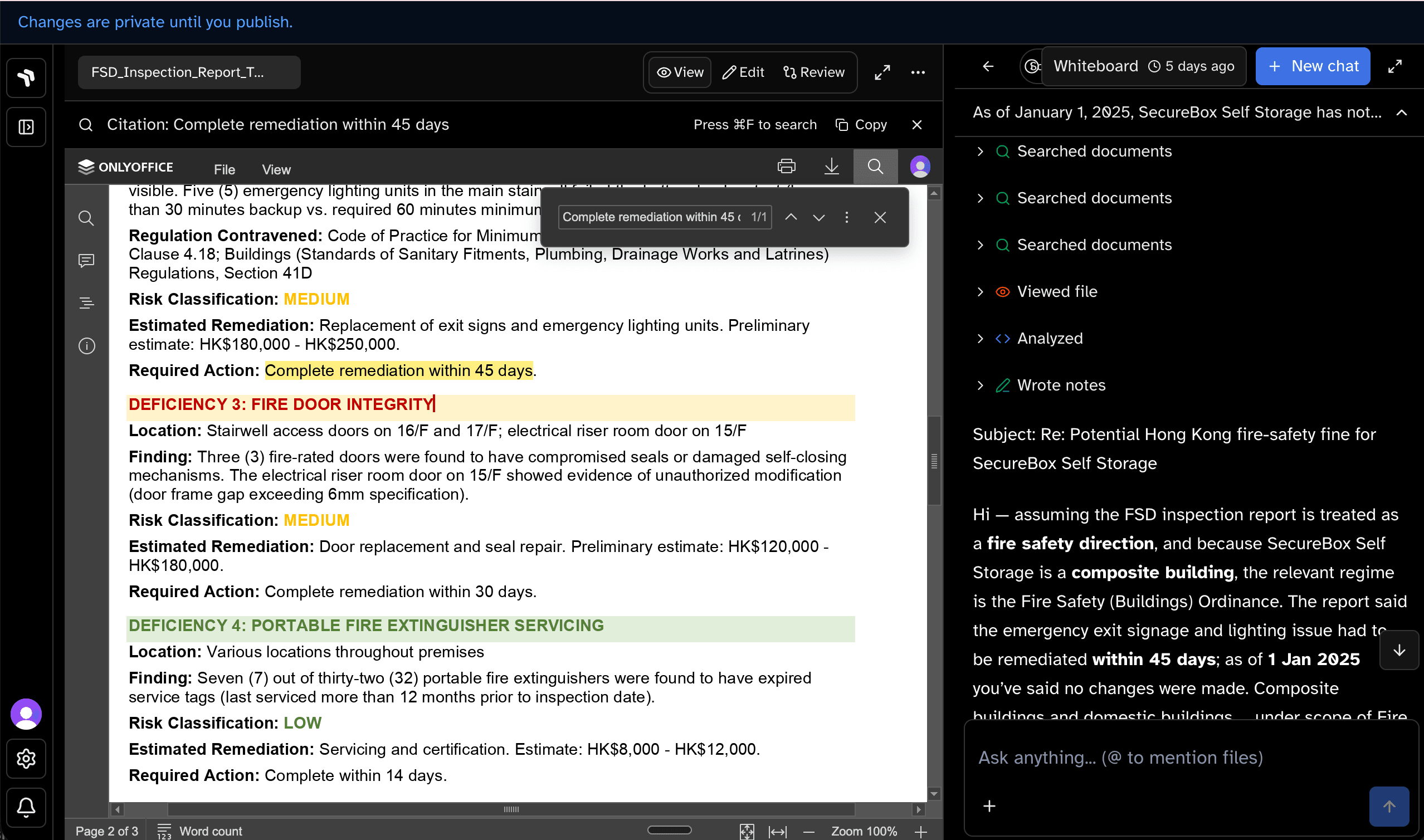Click the document info icon in sidebar
Image resolution: width=1424 pixels, height=840 pixels.
[86, 346]
